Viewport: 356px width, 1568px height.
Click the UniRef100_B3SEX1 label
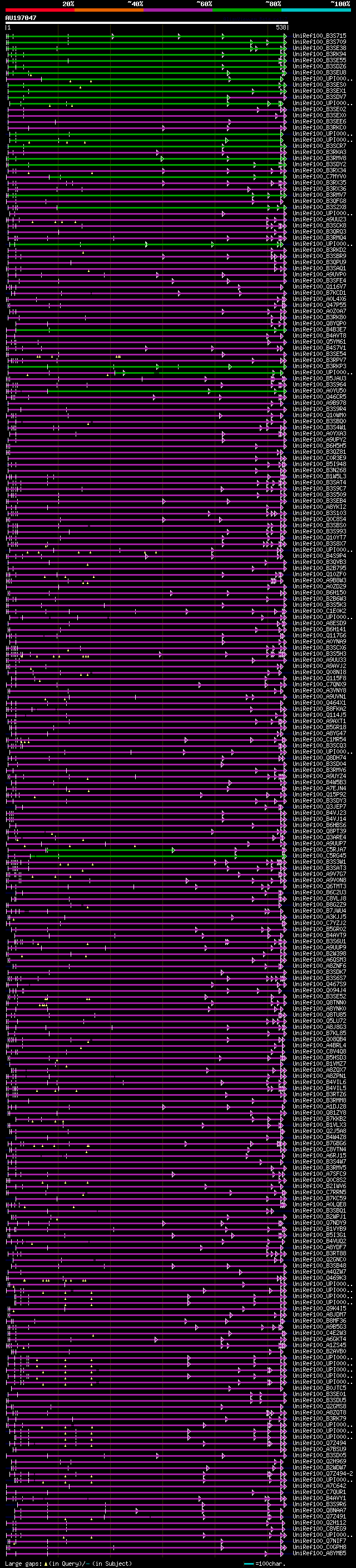pyautogui.click(x=319, y=91)
